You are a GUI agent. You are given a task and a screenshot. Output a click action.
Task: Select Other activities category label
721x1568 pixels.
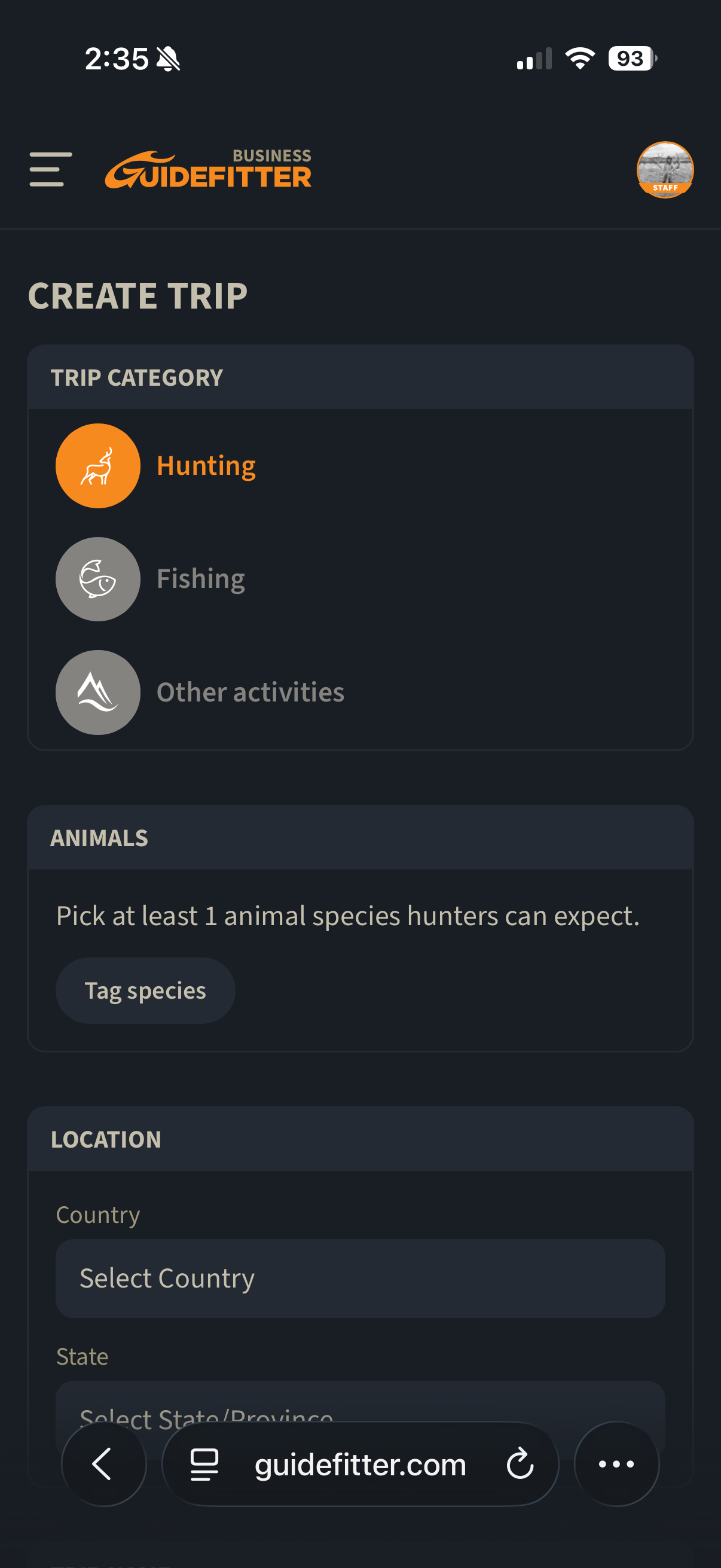point(250,692)
